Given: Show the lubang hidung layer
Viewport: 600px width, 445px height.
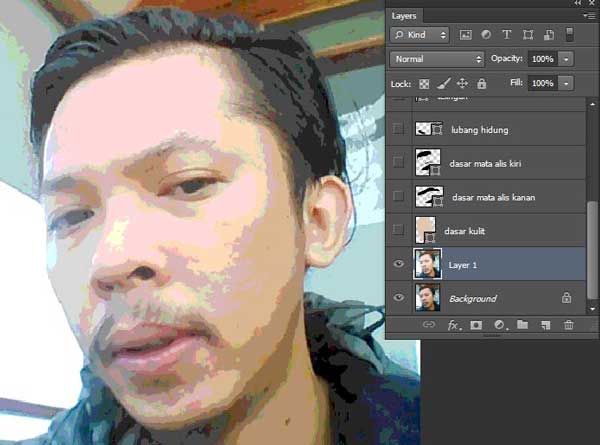Looking at the screenshot, I should click(398, 129).
